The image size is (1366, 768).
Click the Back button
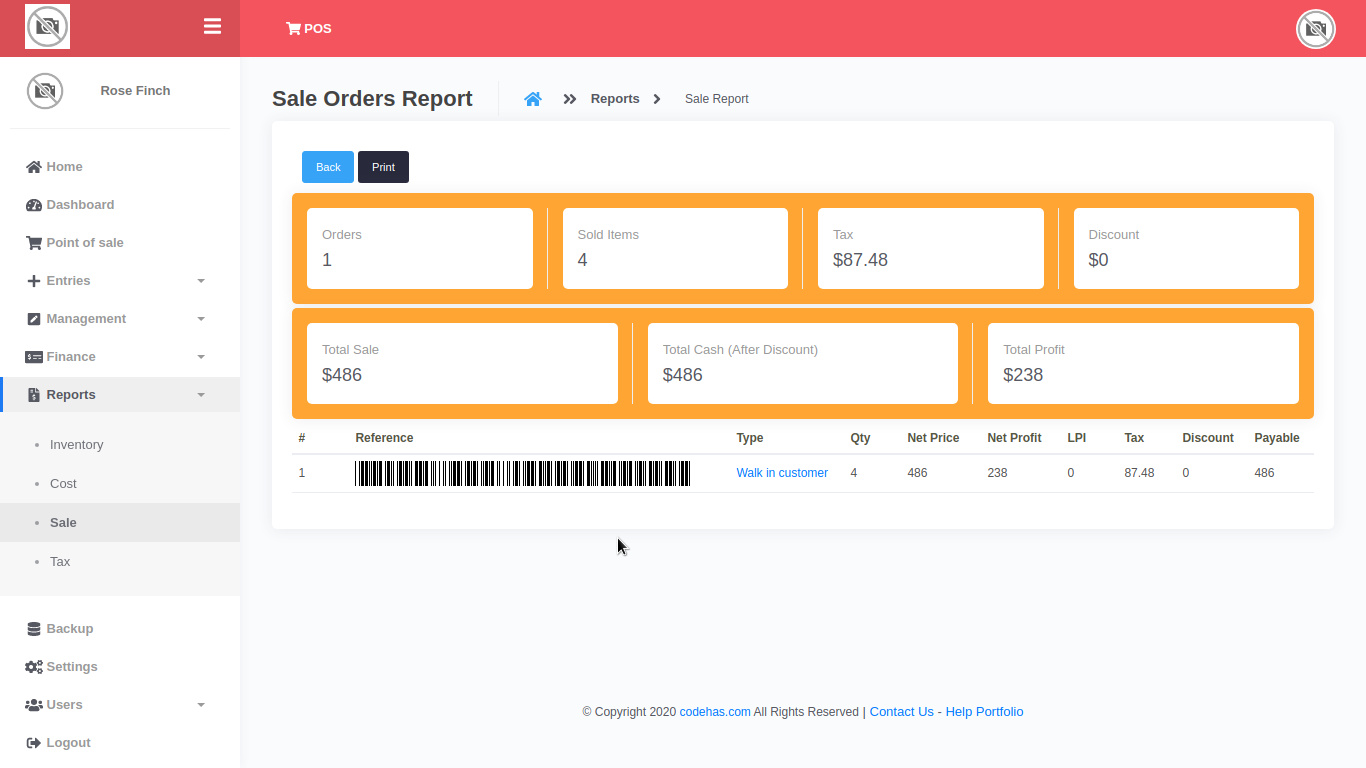click(x=327, y=167)
